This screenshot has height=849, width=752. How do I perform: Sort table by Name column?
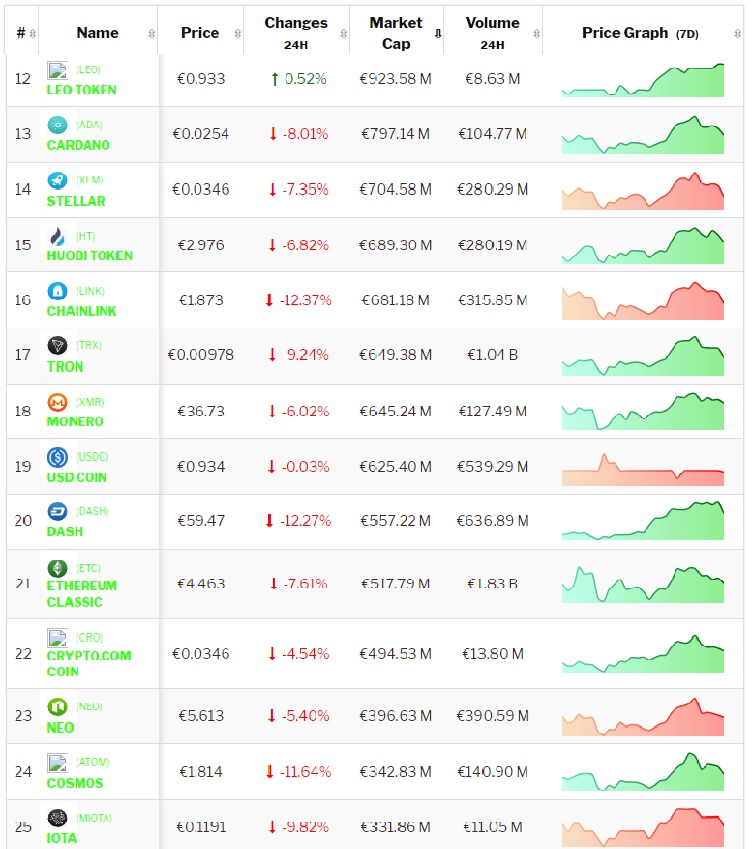pos(97,33)
